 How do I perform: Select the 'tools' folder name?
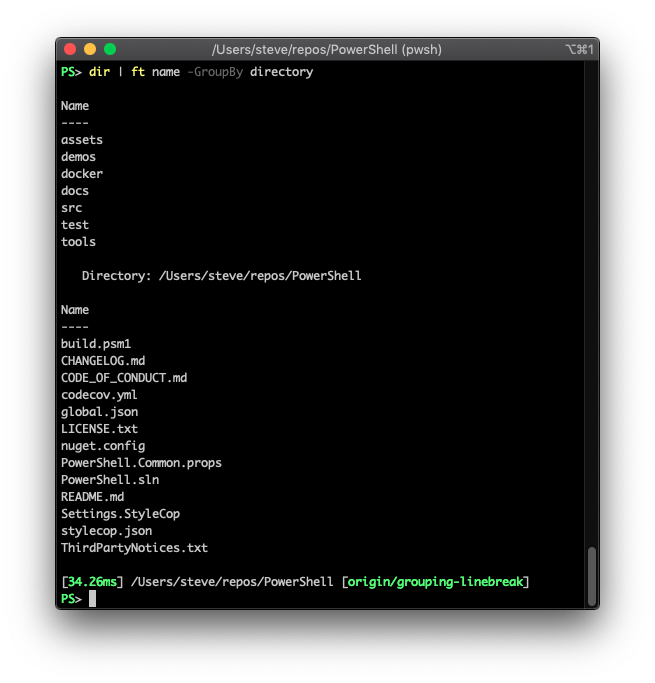pos(78,242)
